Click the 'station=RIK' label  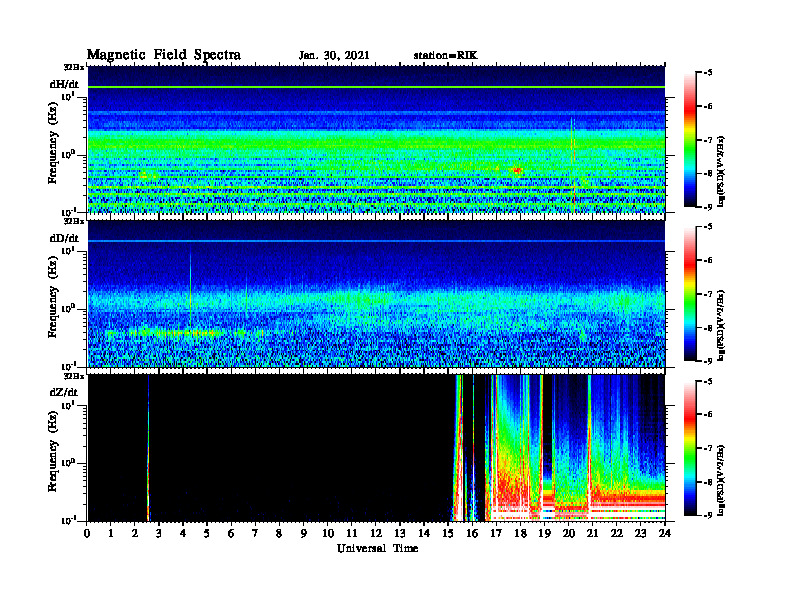pos(445,56)
